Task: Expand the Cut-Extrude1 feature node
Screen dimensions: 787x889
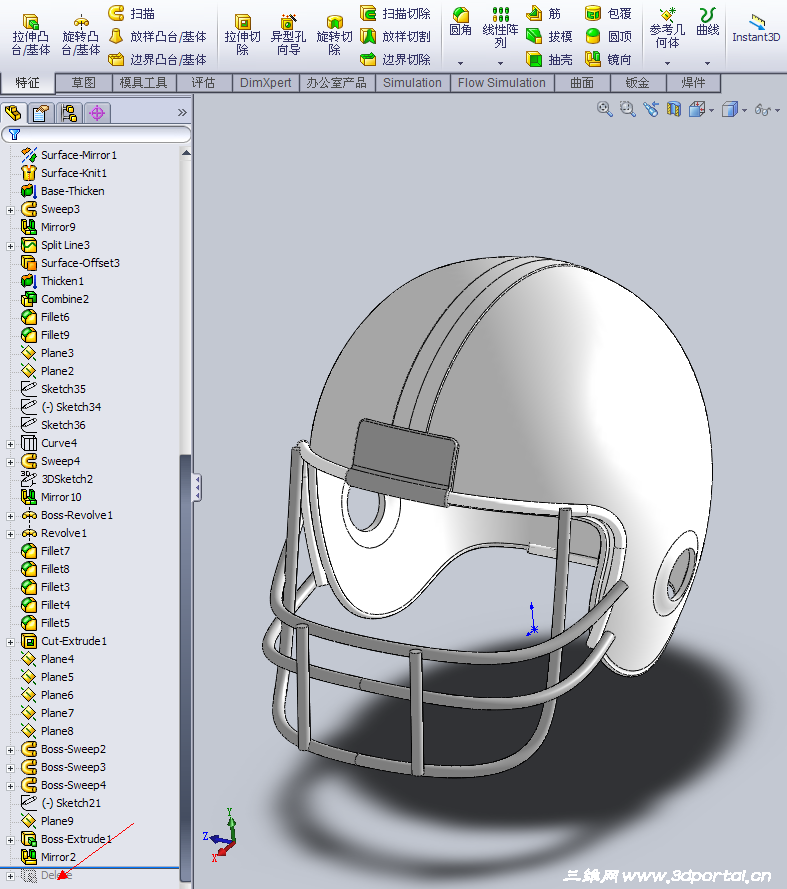Action: pos(10,642)
